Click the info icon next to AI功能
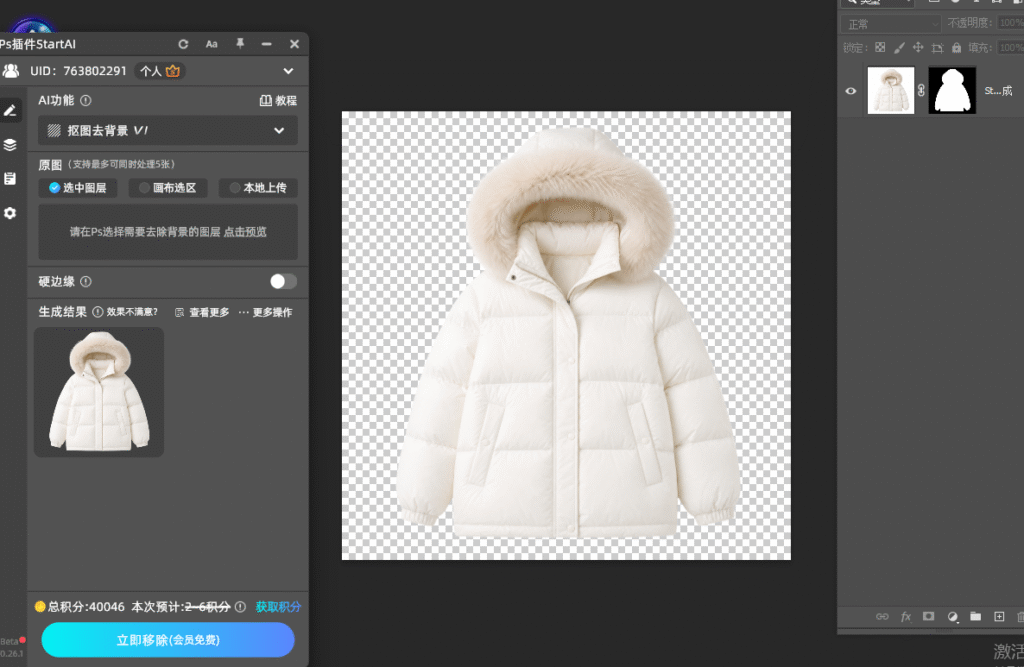The width and height of the screenshot is (1024, 667). pos(86,101)
